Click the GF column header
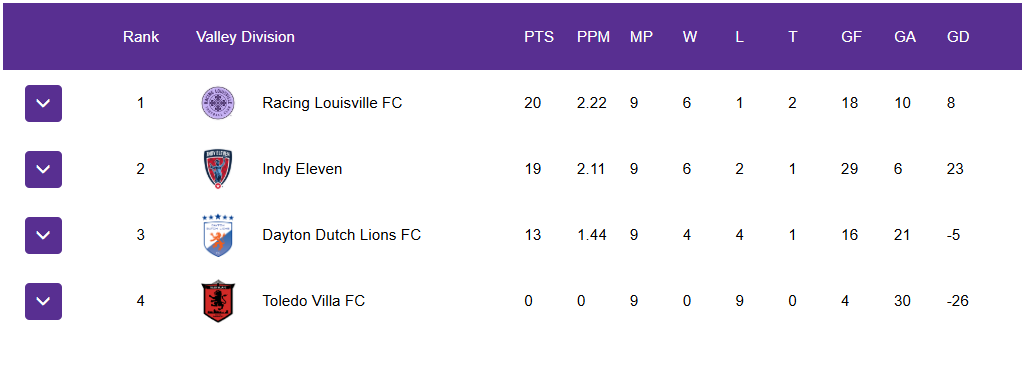This screenshot has width=1027, height=372. point(851,37)
